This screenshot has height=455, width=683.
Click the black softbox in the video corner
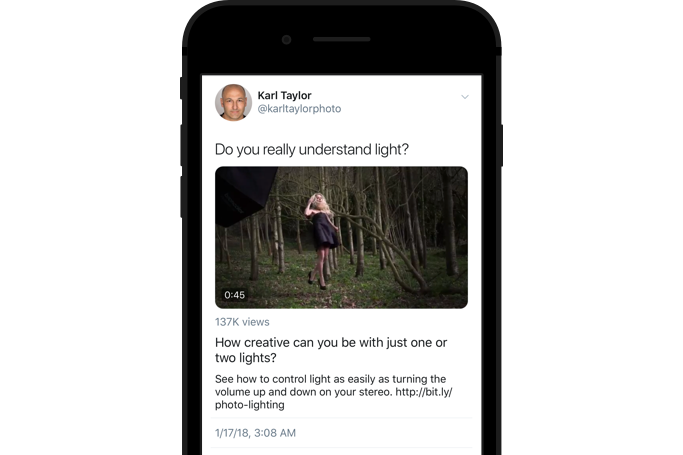tap(243, 195)
